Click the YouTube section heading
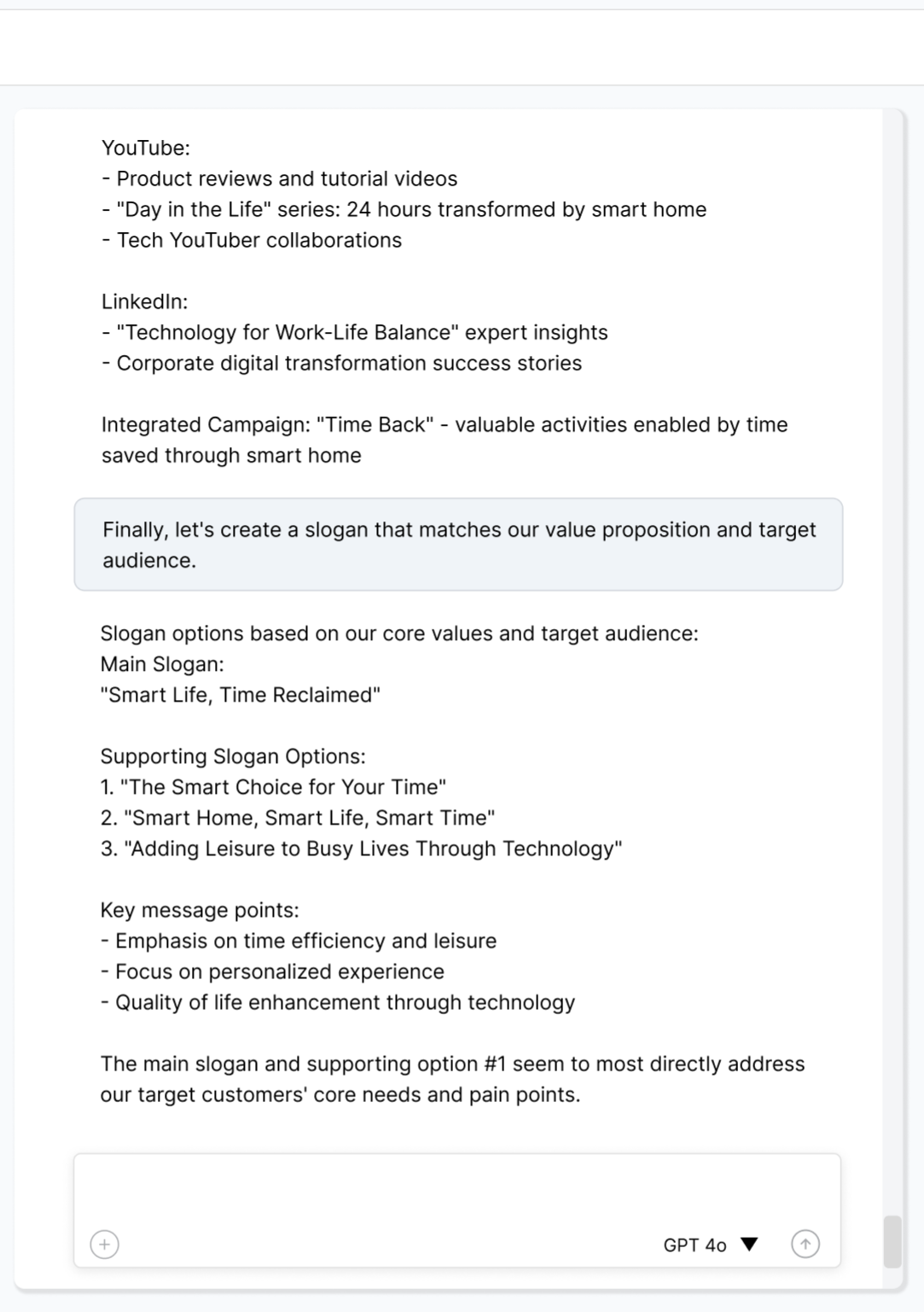This screenshot has width=924, height=1312. (x=146, y=148)
